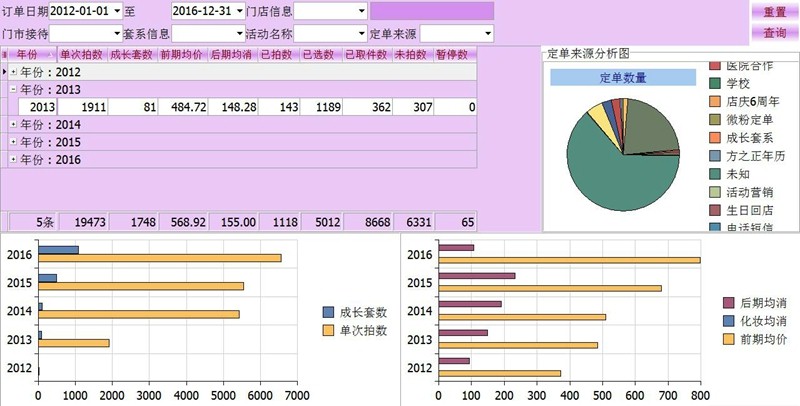Sort by the 单次拍数 column header
800x406 pixels.
click(x=80, y=55)
